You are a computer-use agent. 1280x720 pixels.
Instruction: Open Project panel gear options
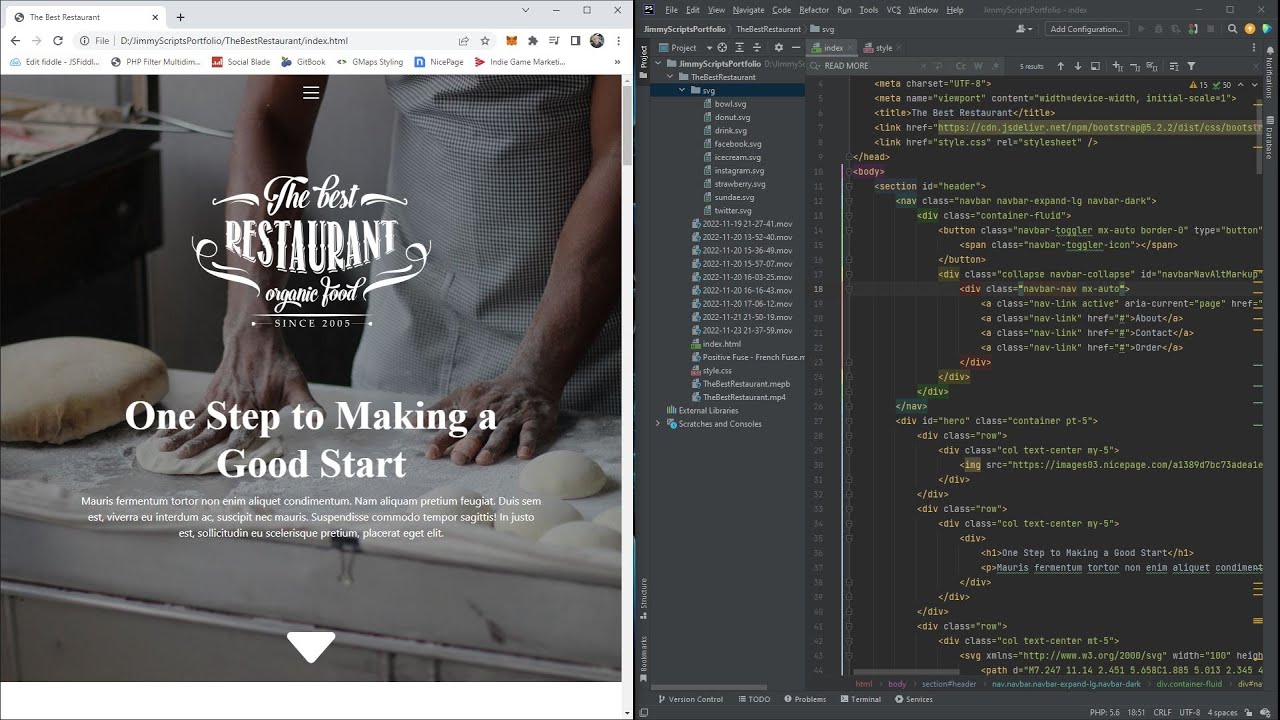779,47
